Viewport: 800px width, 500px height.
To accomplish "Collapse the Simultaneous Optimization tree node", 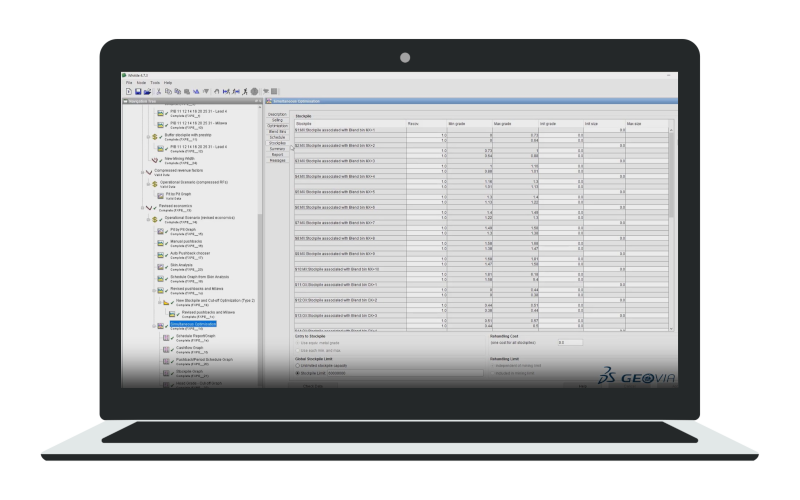I will pos(154,326).
